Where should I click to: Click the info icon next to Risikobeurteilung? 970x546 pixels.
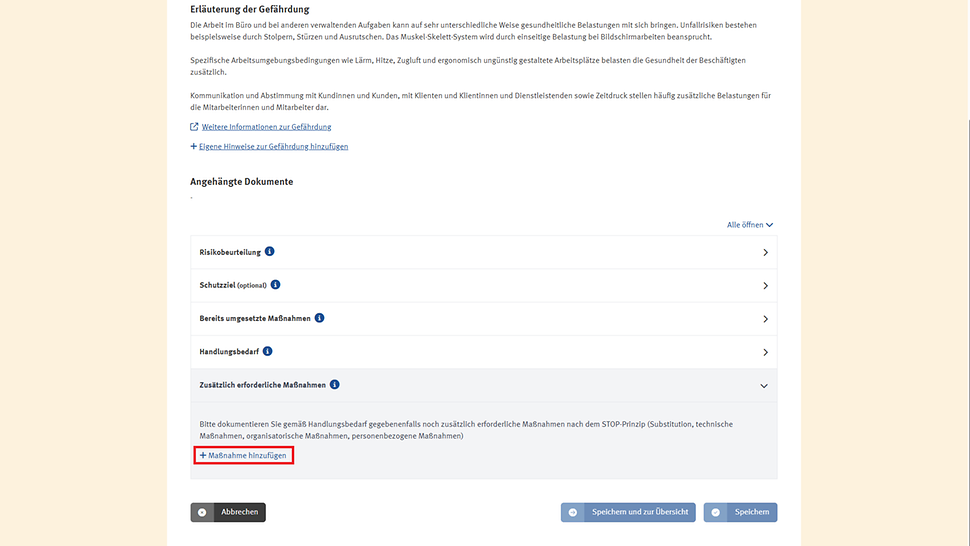270,252
